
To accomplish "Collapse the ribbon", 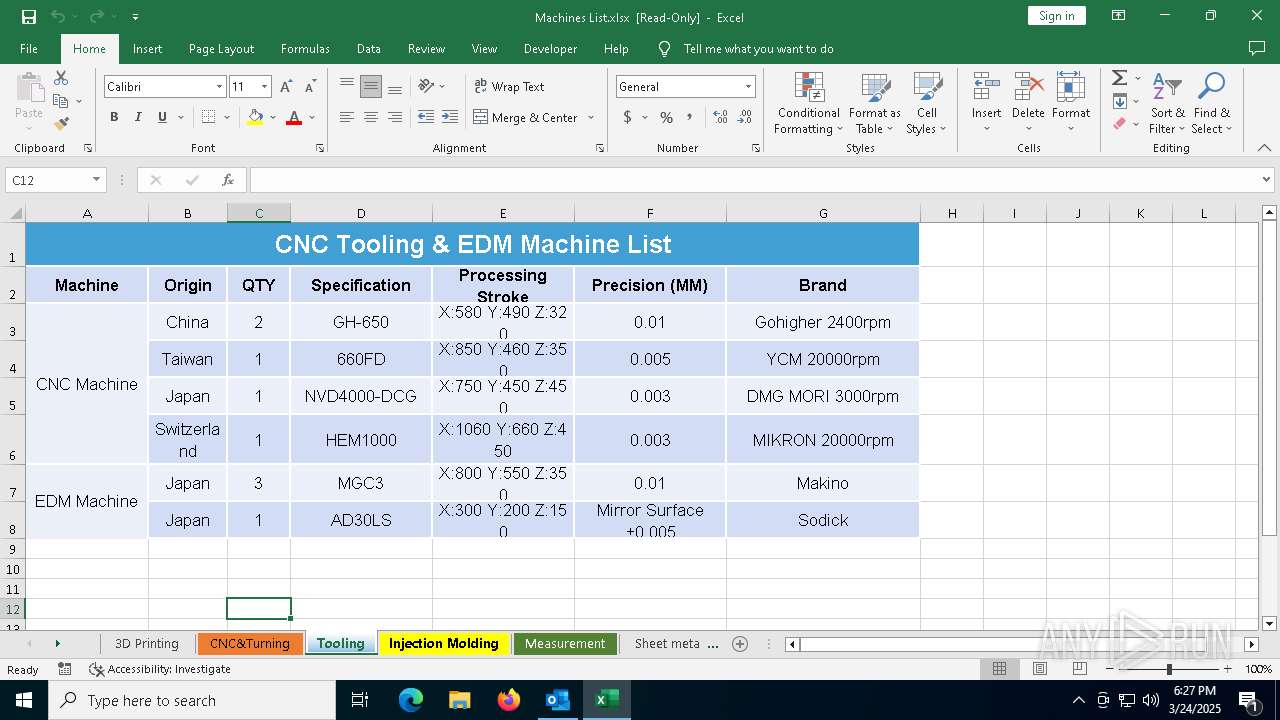I will point(1264,148).
